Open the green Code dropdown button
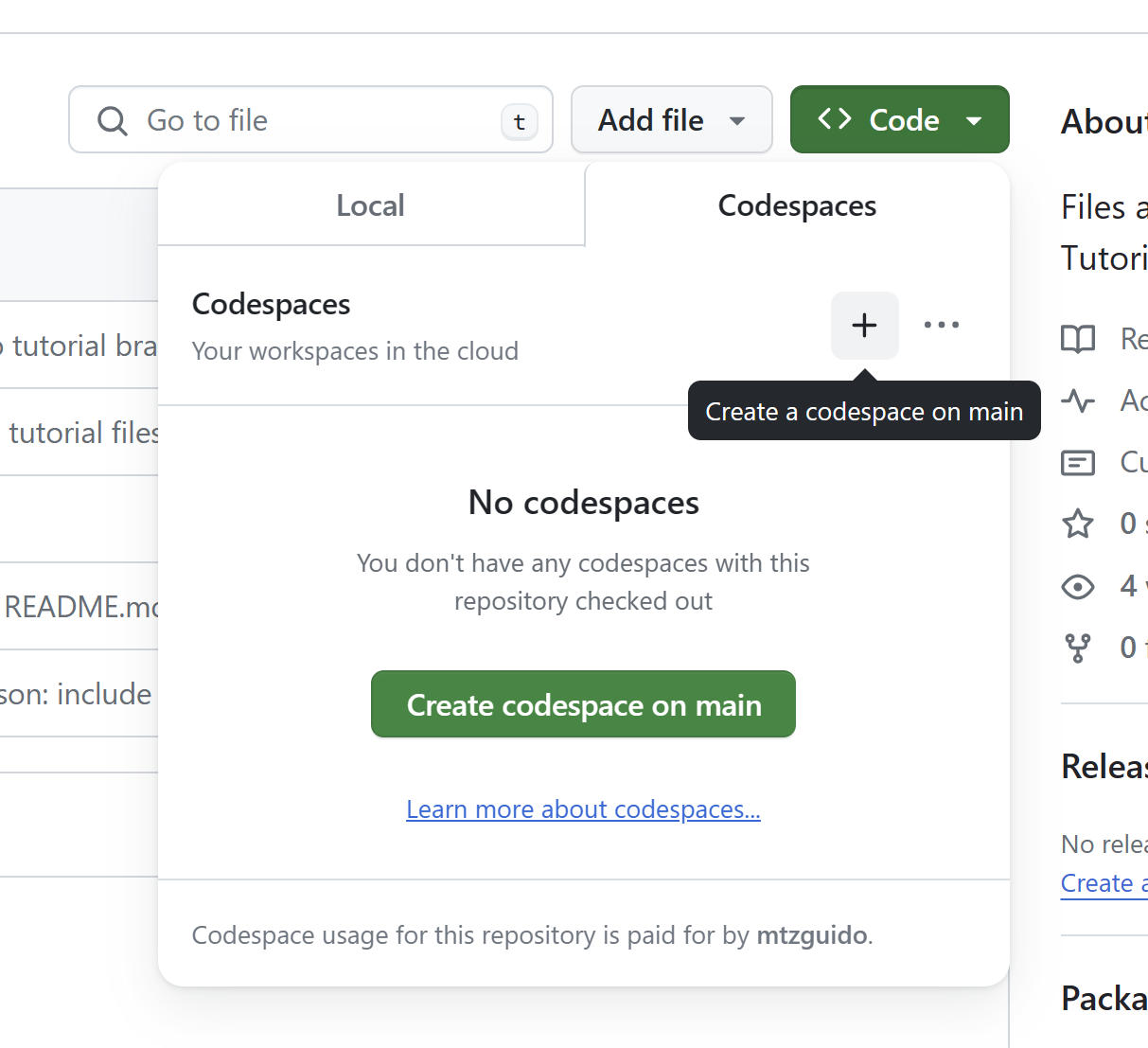 [x=899, y=120]
